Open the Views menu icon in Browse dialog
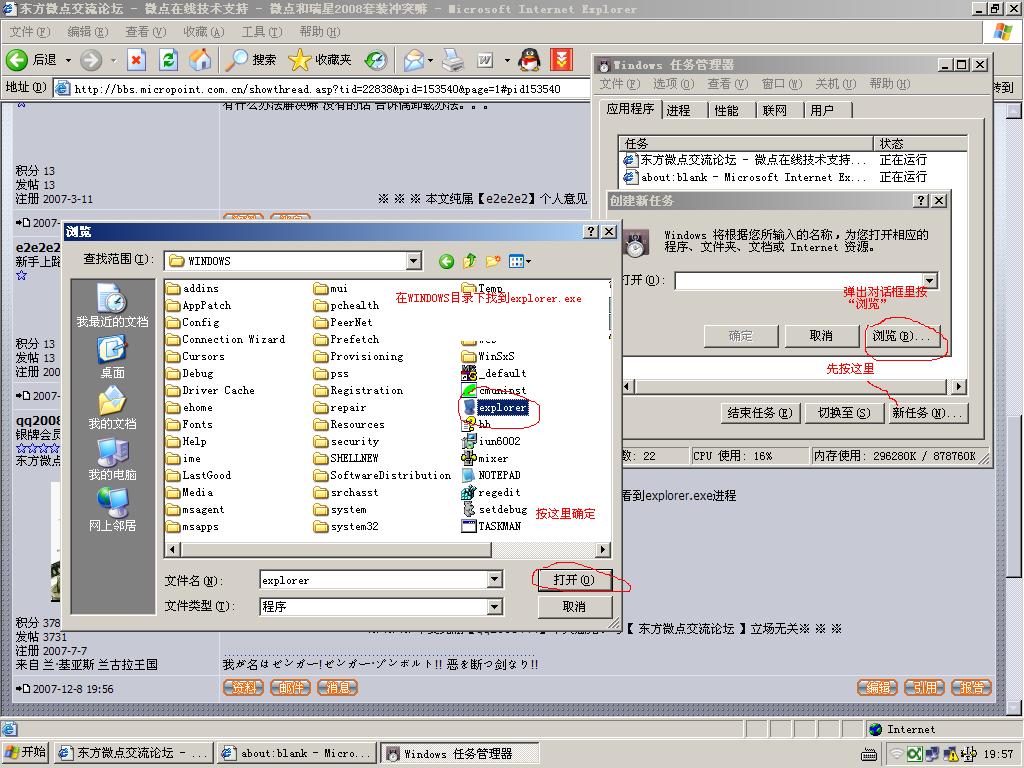 coord(520,261)
